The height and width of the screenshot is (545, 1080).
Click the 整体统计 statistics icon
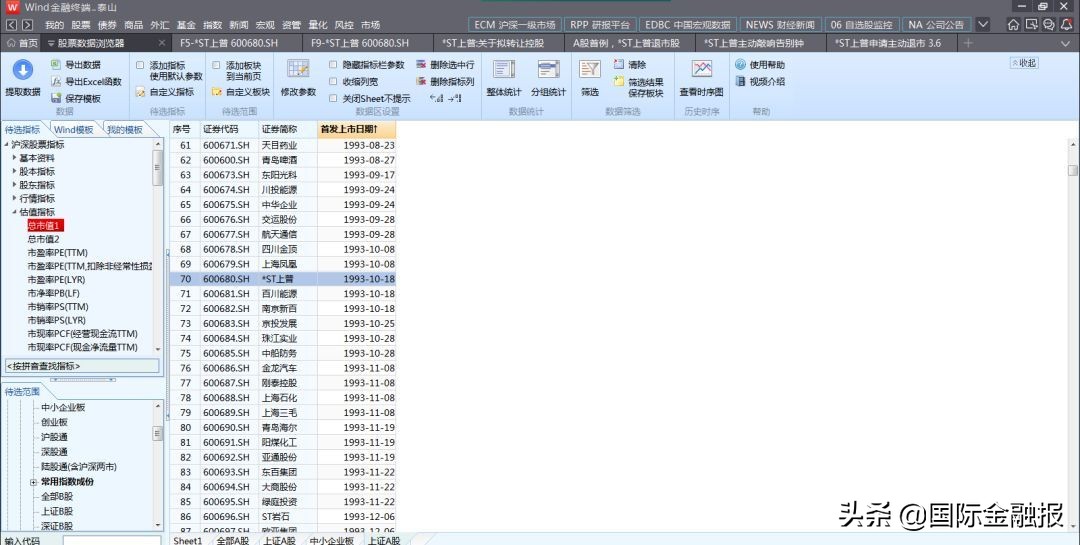tap(503, 70)
